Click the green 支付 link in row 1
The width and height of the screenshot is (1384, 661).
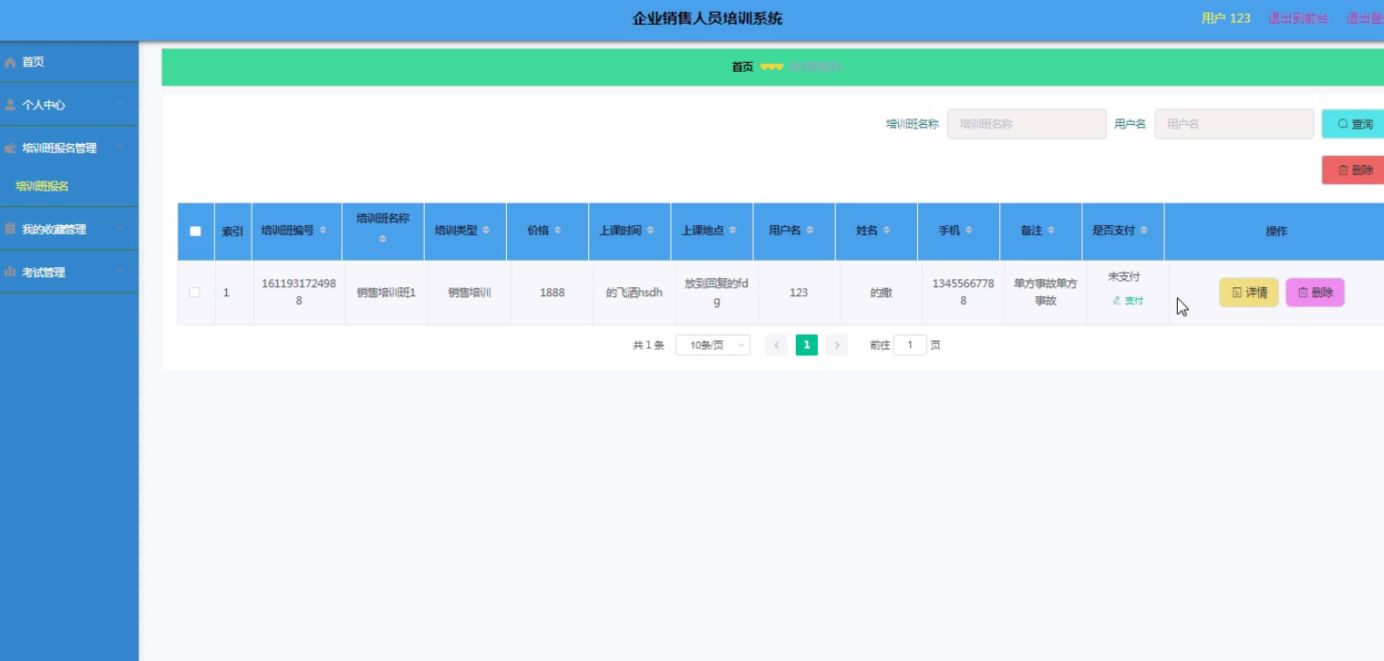(x=1127, y=300)
